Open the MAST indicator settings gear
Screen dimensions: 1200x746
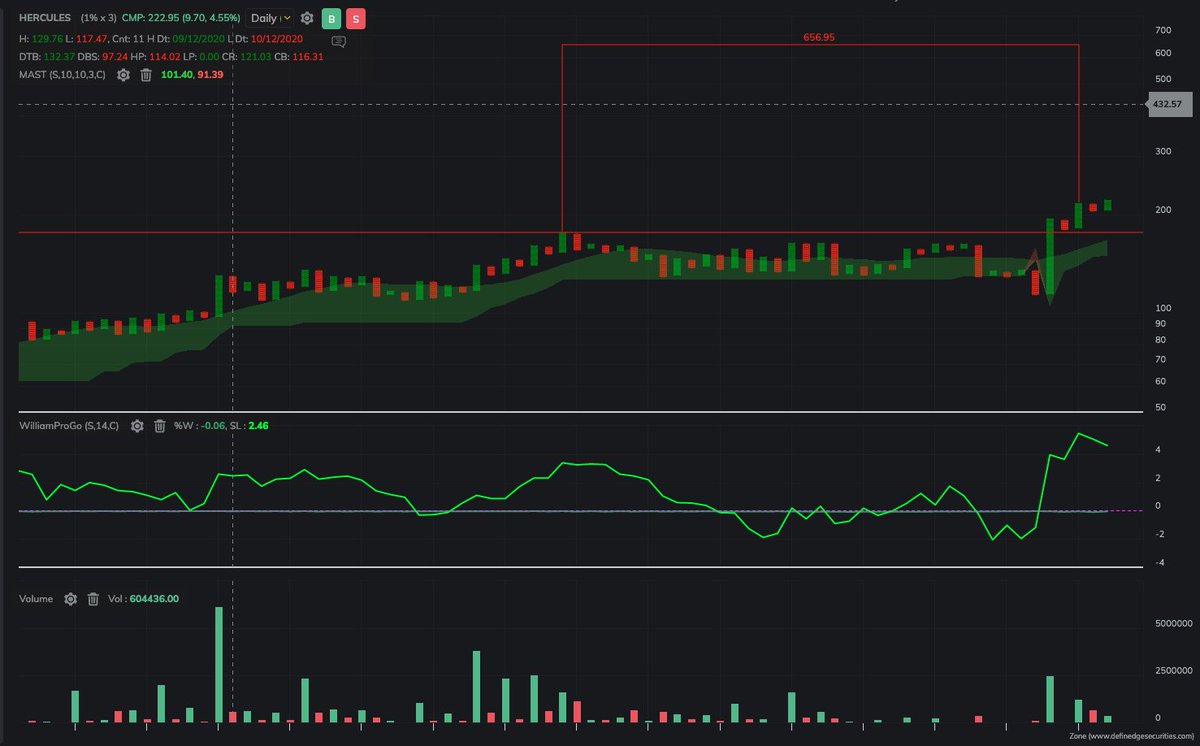click(x=123, y=75)
